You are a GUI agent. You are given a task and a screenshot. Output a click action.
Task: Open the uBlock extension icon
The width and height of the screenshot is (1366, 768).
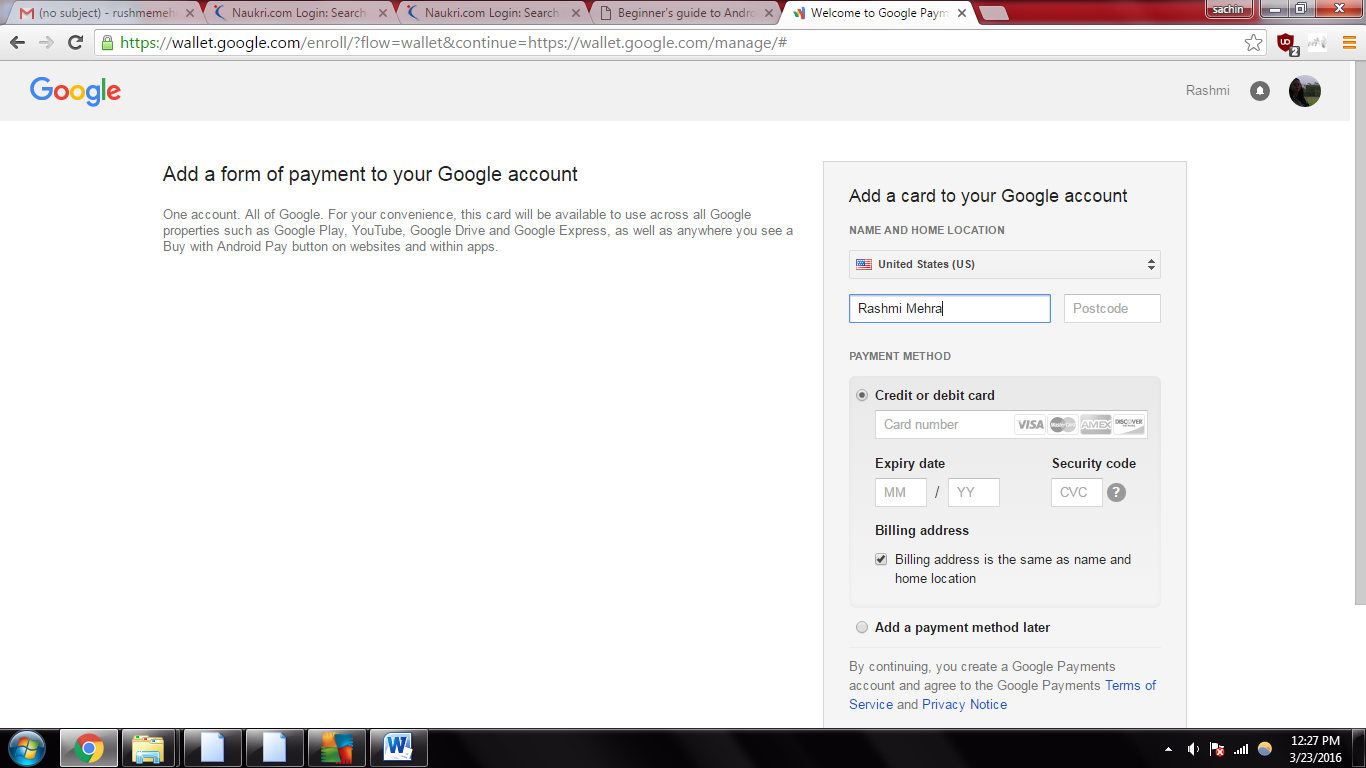click(1286, 43)
